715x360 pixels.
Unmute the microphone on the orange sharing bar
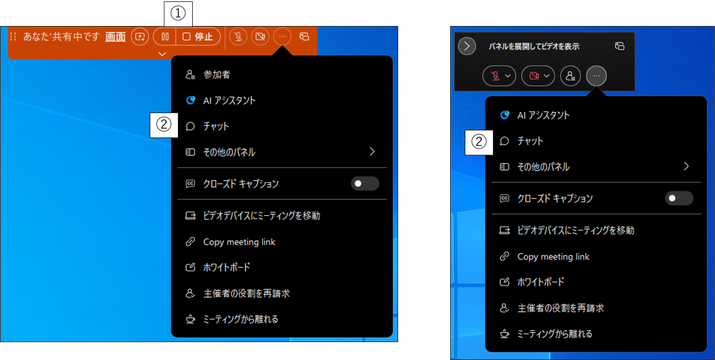pos(238,37)
